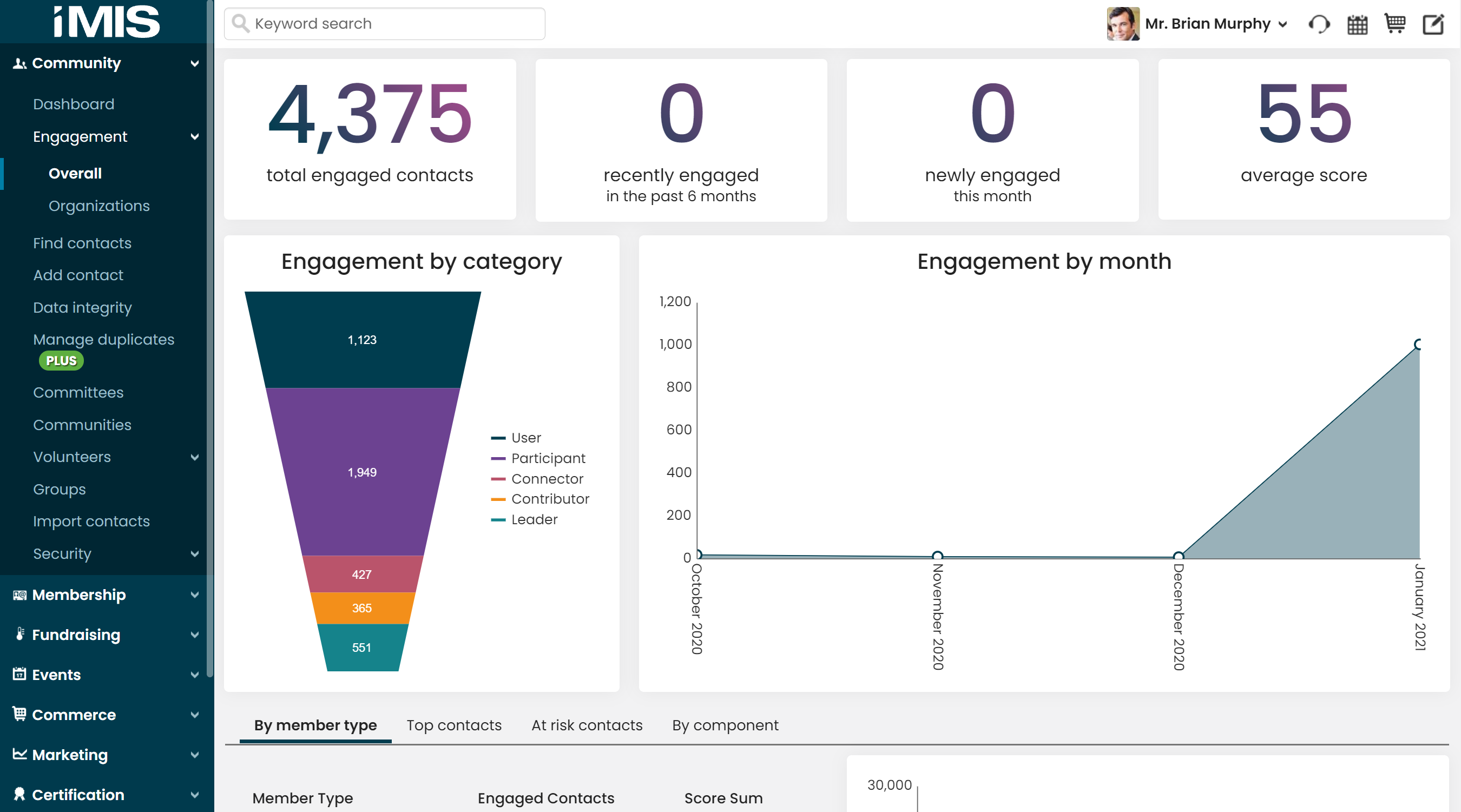
Task: Switch to the Top contacts tab
Action: [x=454, y=725]
